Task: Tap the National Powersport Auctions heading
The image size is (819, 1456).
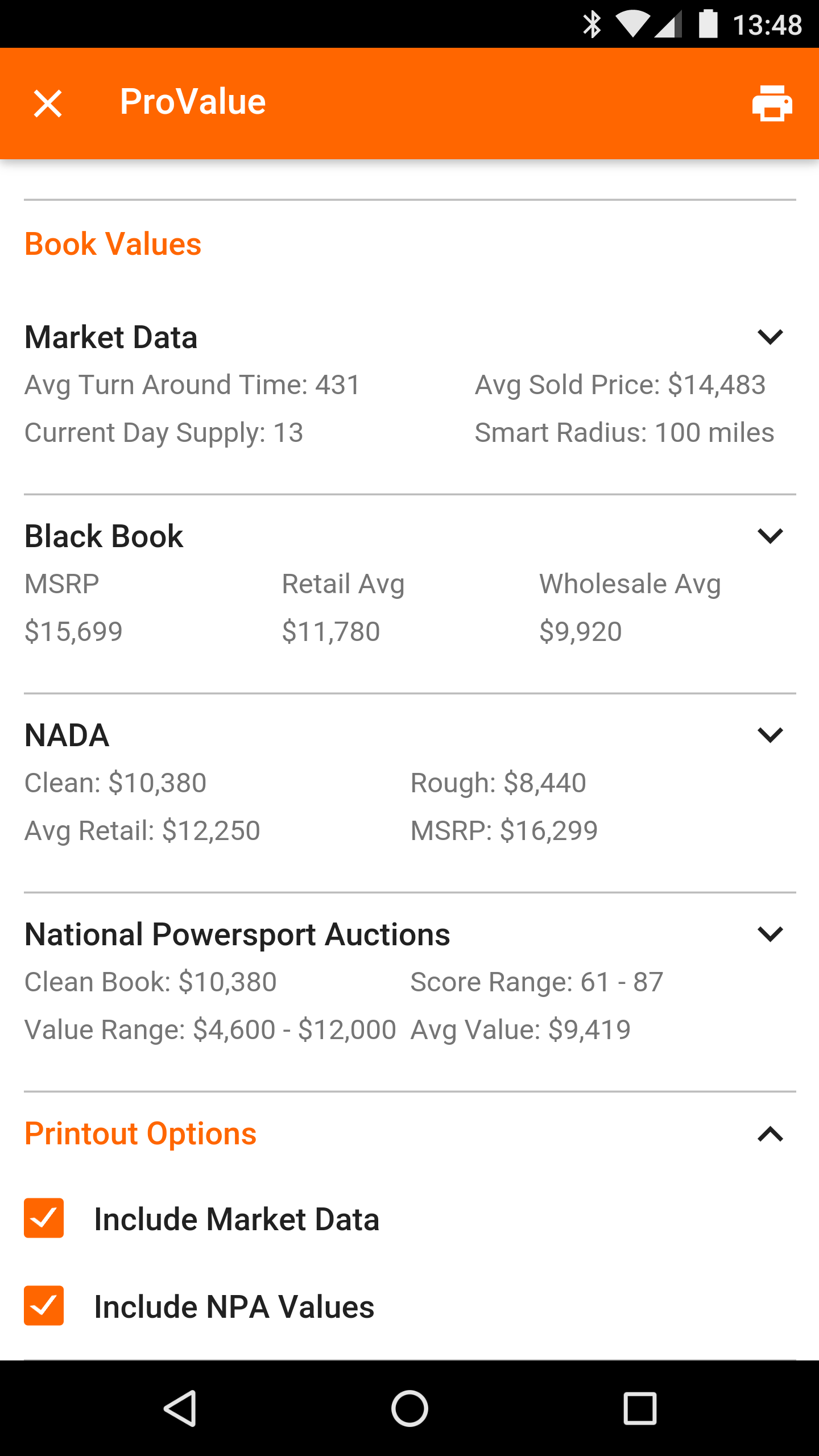Action: (237, 934)
